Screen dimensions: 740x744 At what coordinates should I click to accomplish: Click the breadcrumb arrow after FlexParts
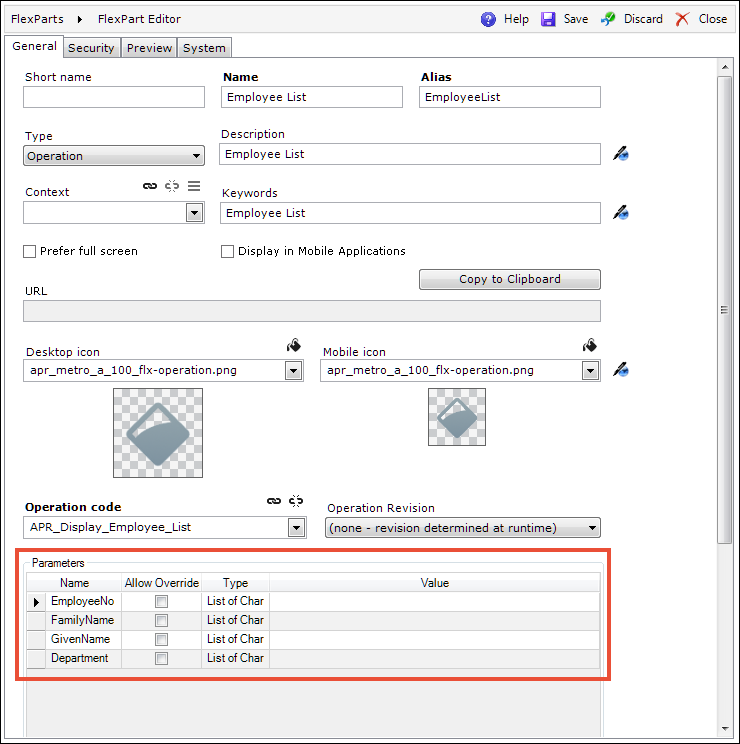80,19
